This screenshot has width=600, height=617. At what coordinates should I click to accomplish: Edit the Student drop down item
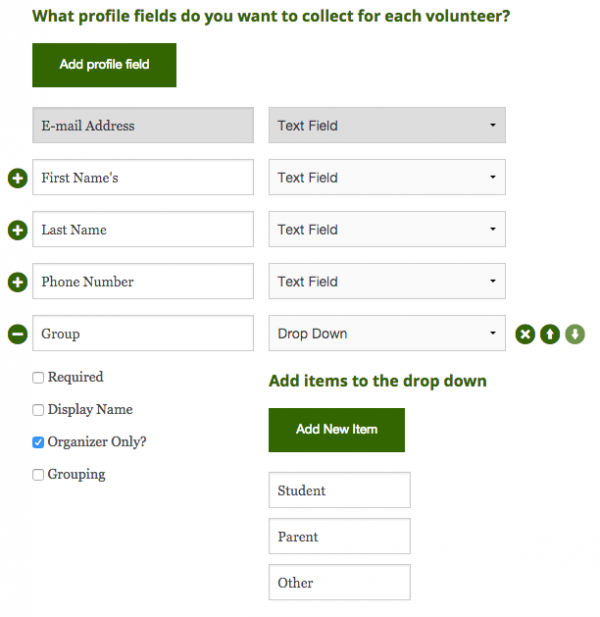[x=340, y=490]
